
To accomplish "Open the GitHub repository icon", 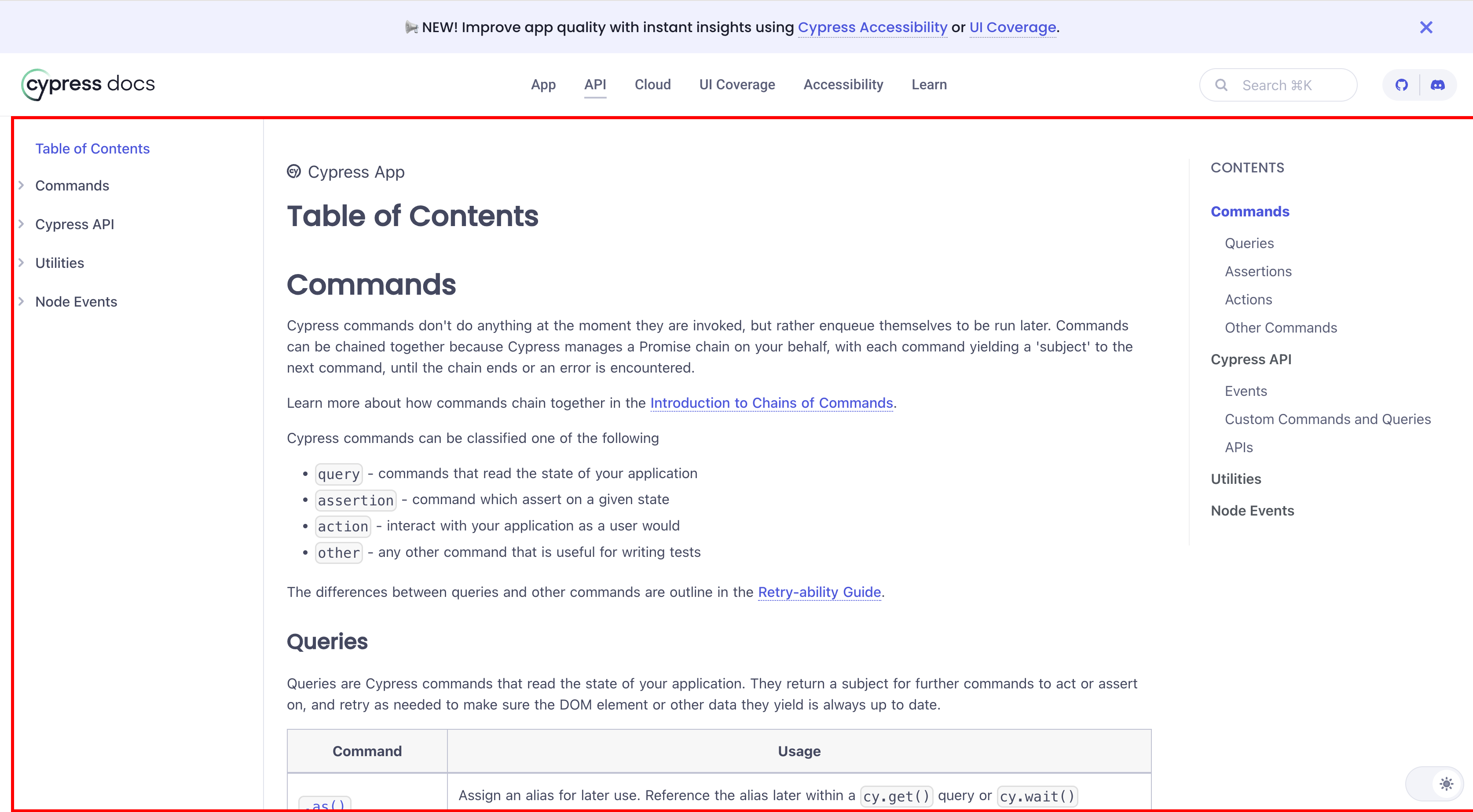I will coord(1402,85).
